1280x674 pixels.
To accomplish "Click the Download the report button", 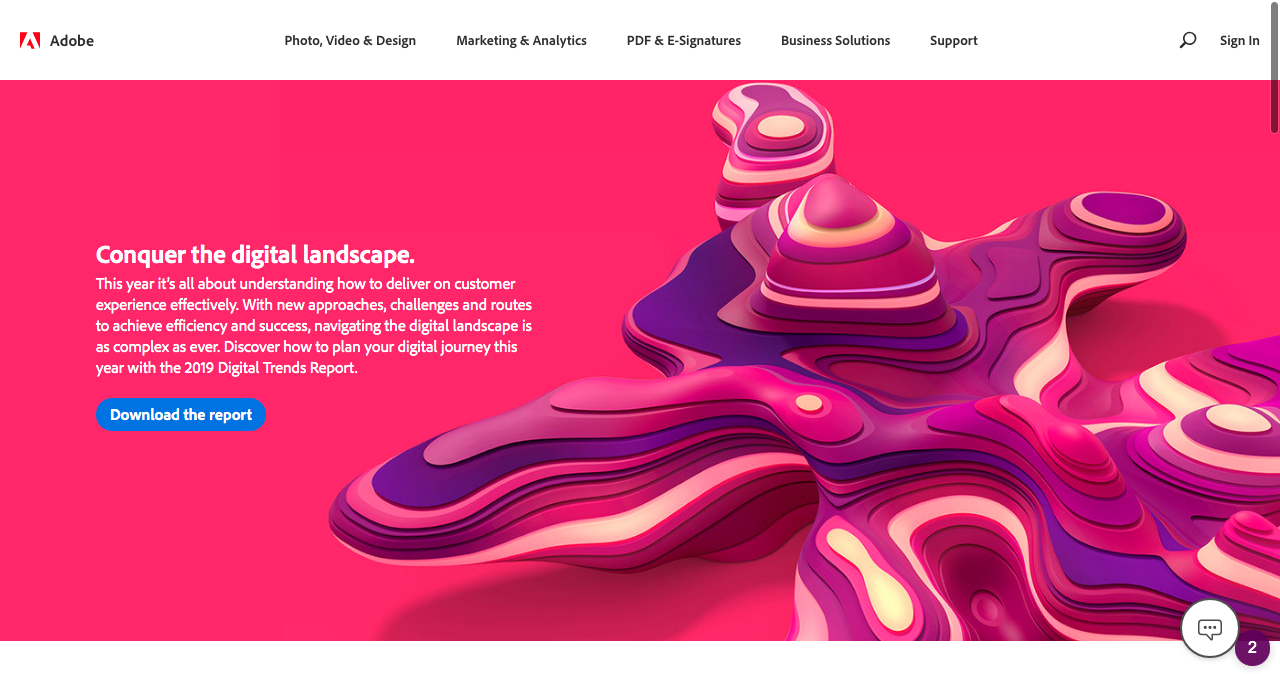I will click(x=181, y=415).
